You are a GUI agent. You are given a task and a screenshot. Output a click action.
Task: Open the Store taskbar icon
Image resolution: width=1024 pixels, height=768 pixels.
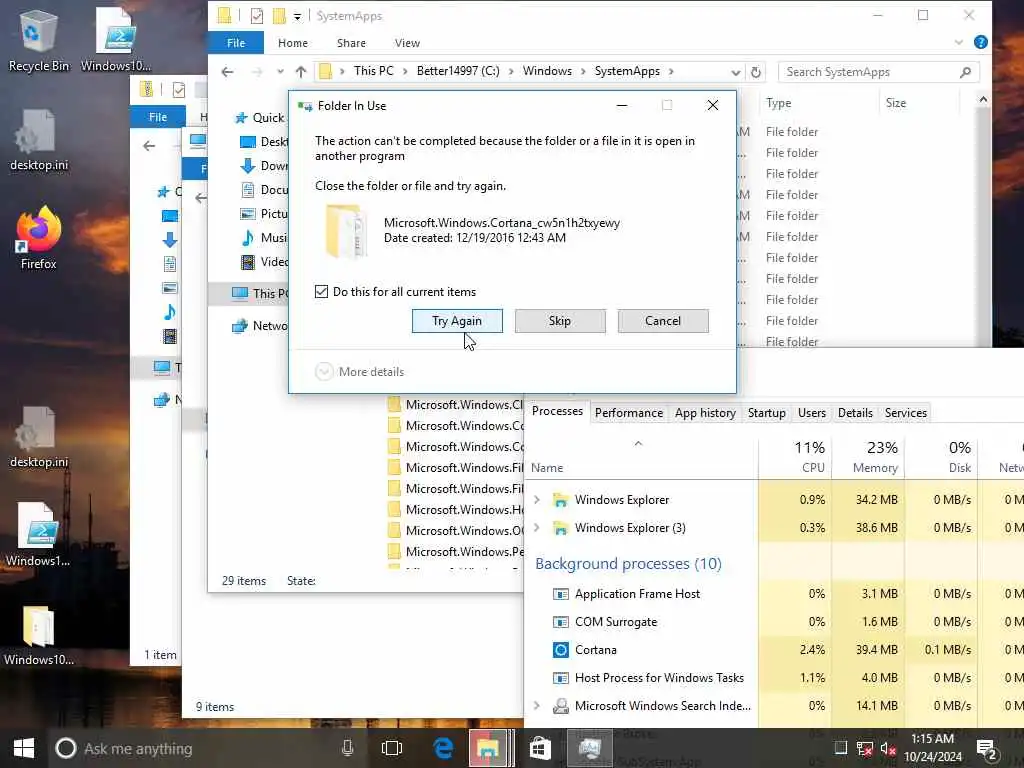[540, 748]
